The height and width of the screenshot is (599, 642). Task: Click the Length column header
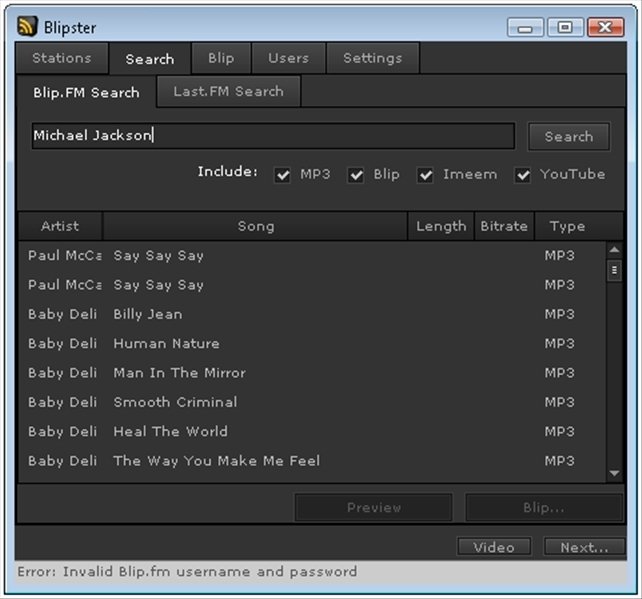tap(441, 226)
